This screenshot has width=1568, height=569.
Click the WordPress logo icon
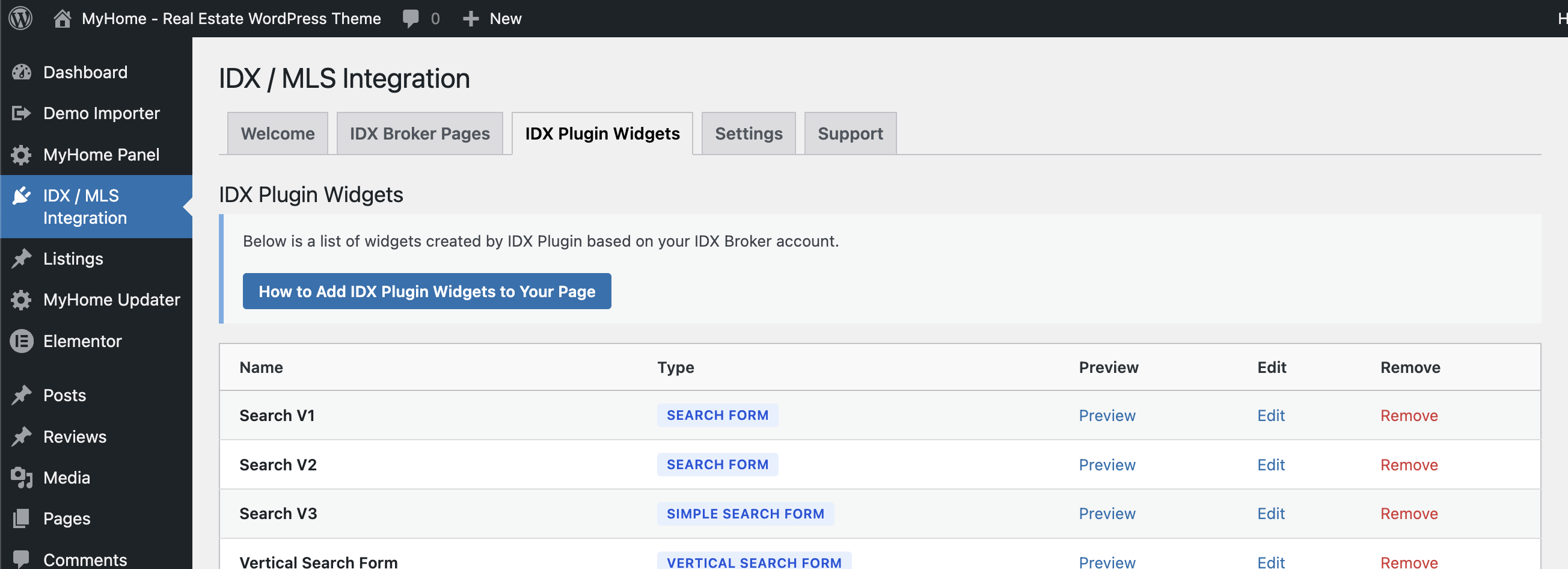coord(20,18)
